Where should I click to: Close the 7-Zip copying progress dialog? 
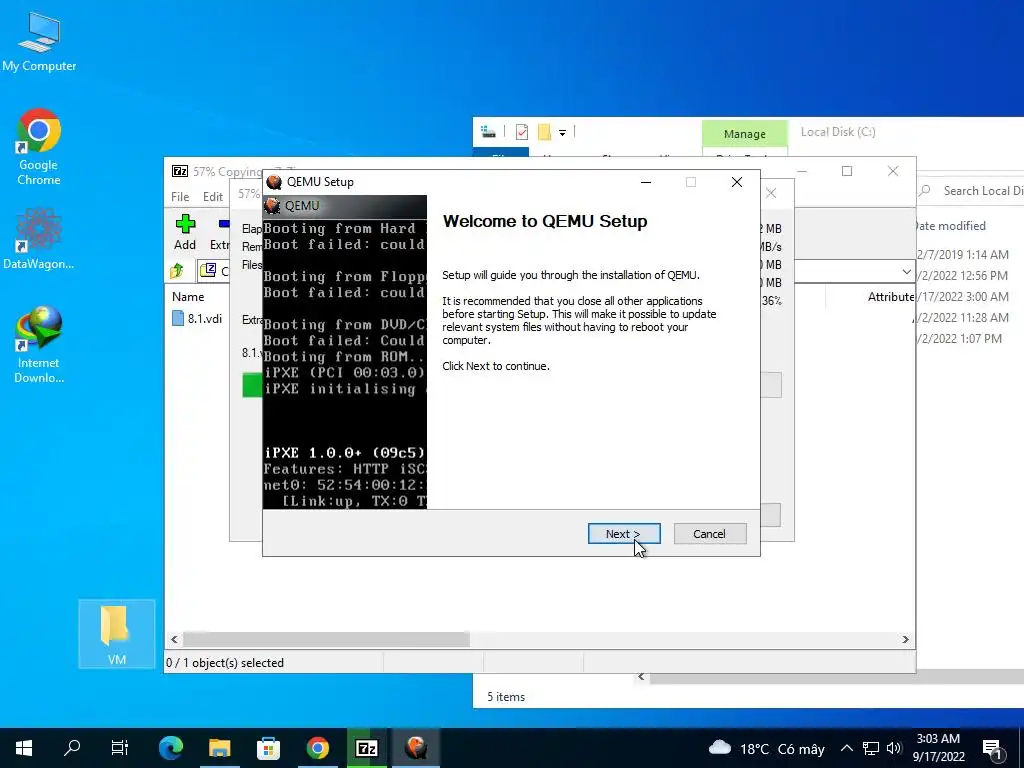tap(771, 193)
